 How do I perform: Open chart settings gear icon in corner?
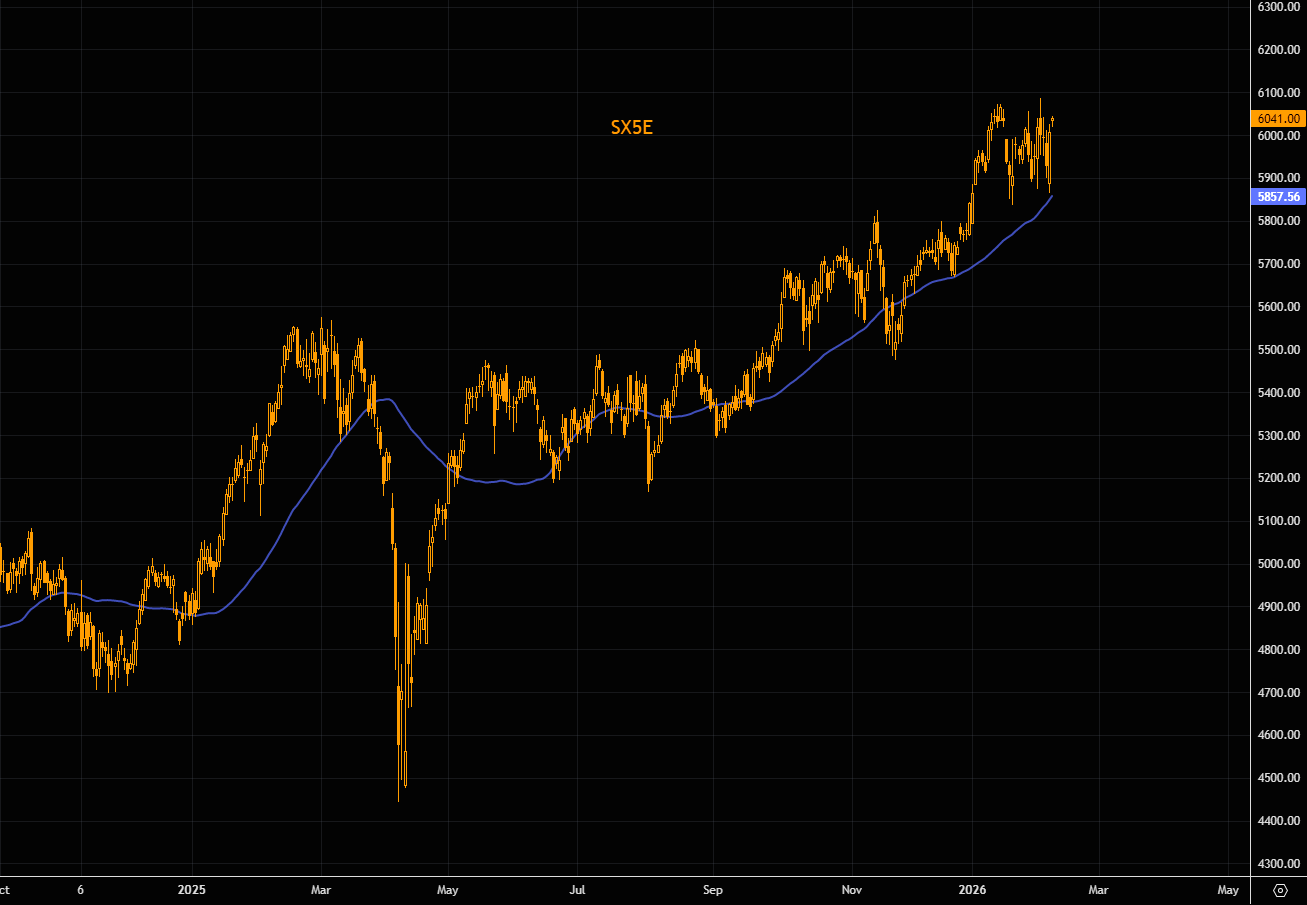[x=1280, y=889]
